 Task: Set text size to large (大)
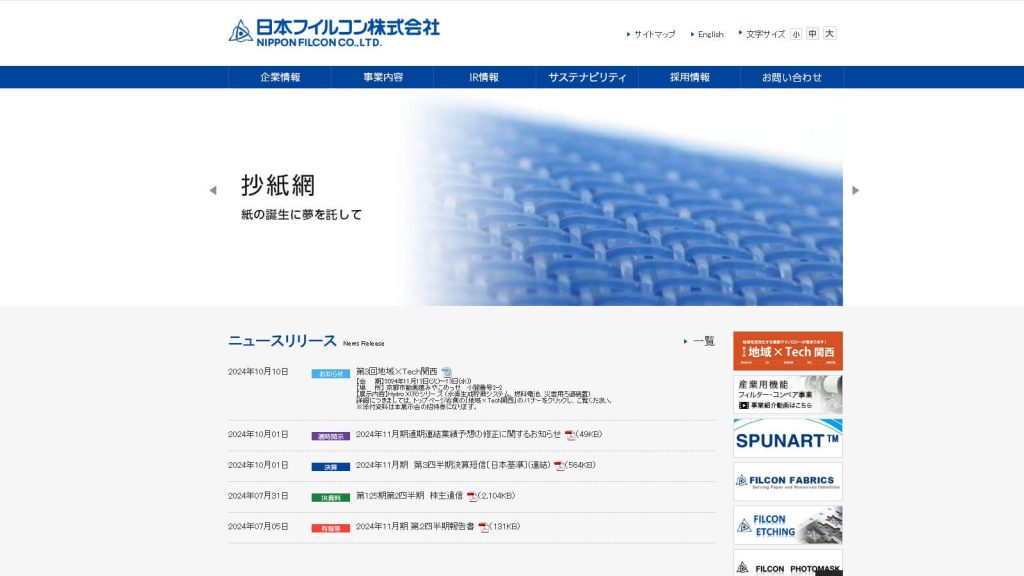(830, 34)
